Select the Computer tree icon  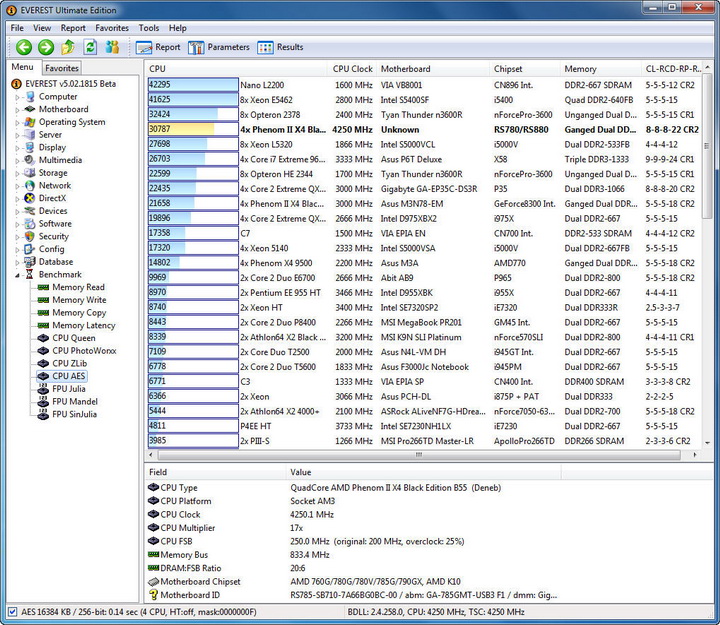(x=30, y=96)
